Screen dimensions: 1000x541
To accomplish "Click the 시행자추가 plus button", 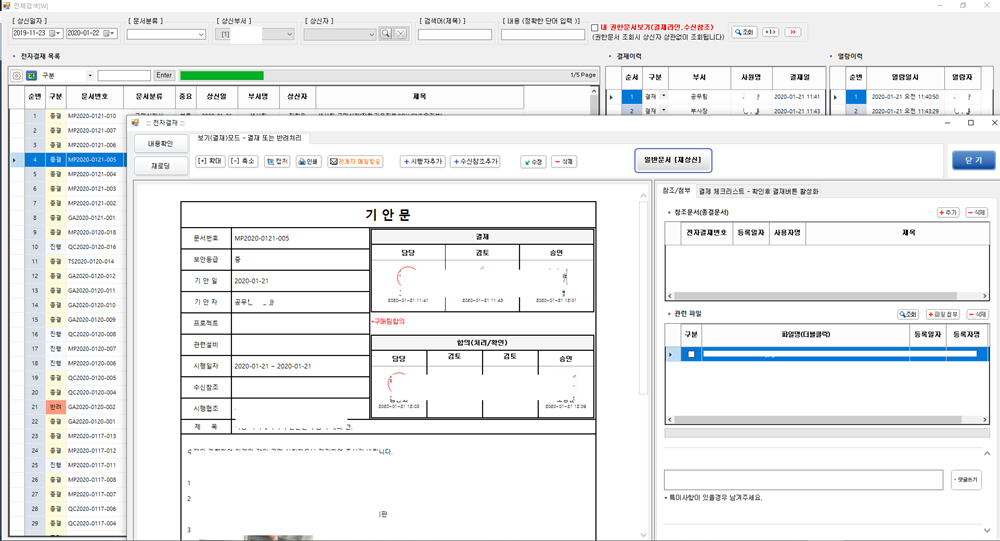I will coord(422,161).
